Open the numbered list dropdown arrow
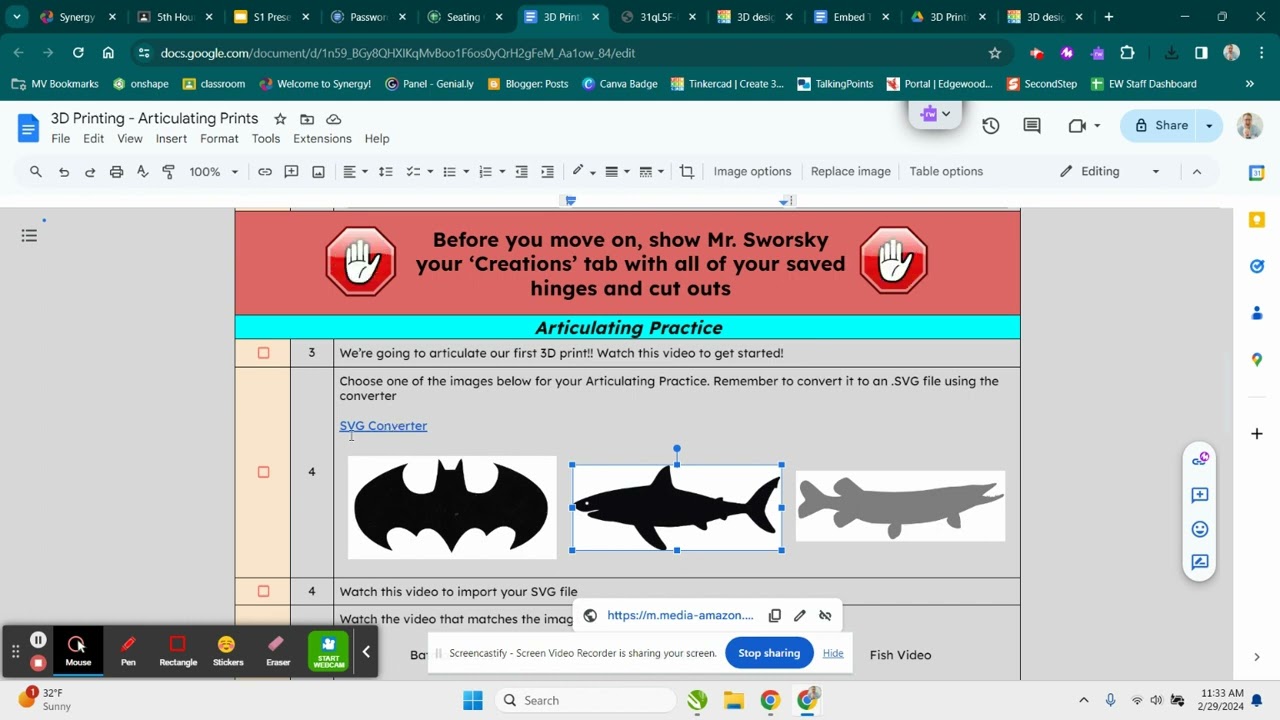The width and height of the screenshot is (1280, 720). pos(502,172)
